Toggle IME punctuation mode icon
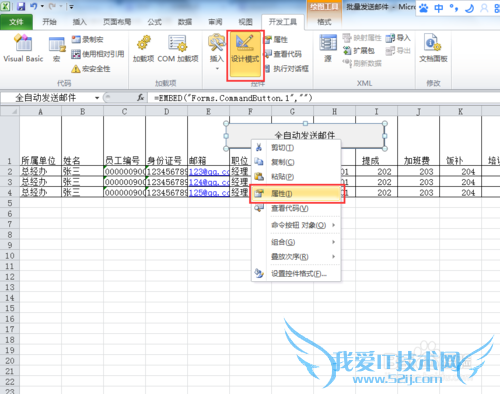The image size is (500, 394). (454, 8)
